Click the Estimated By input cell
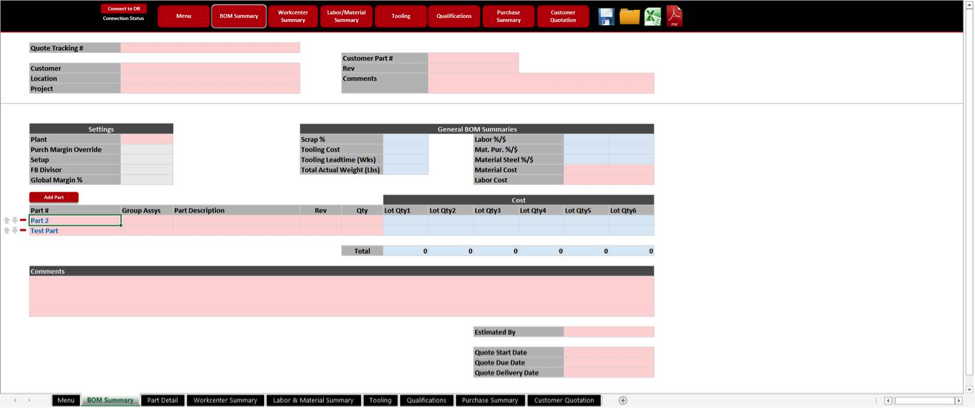This screenshot has width=975, height=408. pos(608,332)
